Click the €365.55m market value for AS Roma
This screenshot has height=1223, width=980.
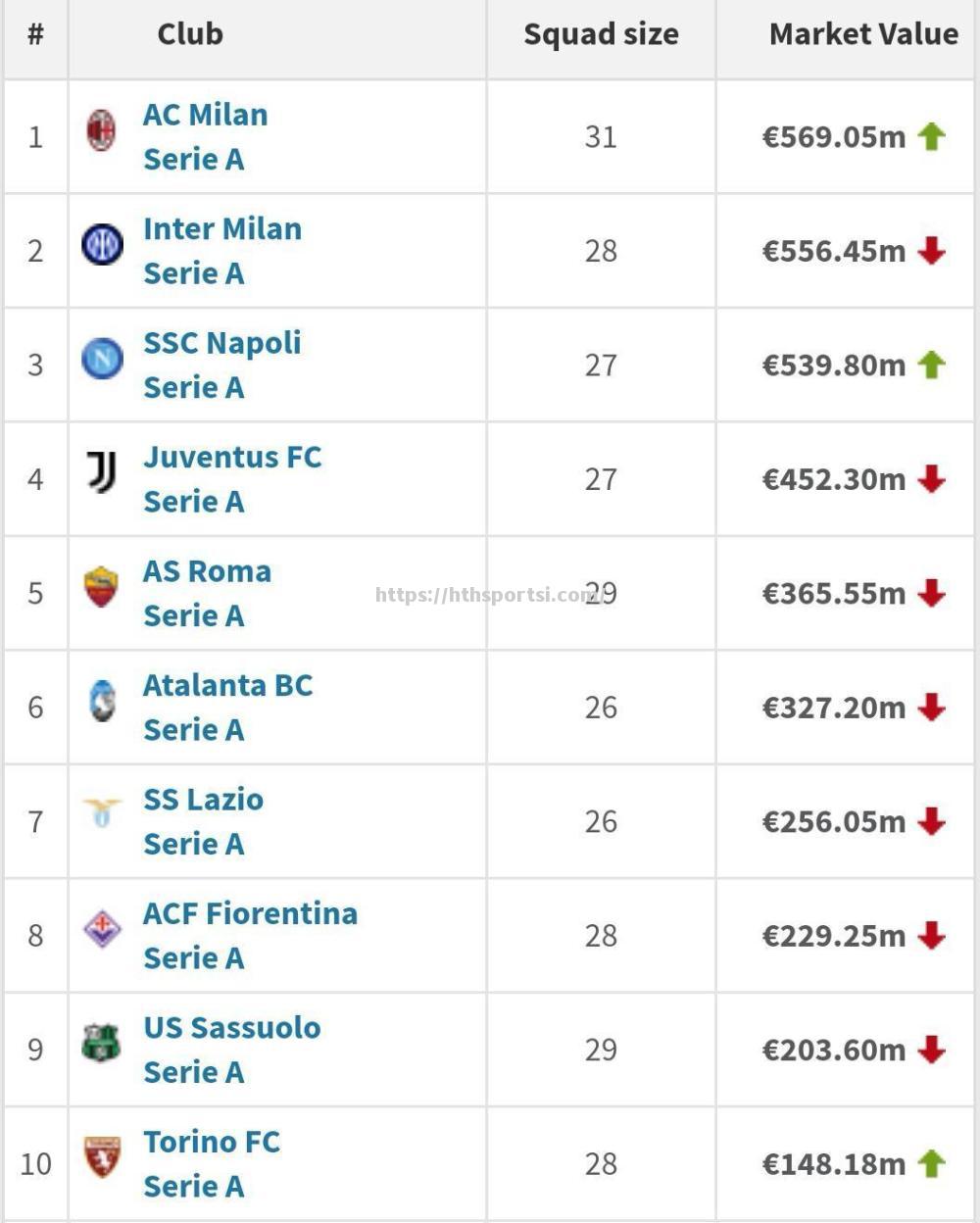(x=834, y=594)
